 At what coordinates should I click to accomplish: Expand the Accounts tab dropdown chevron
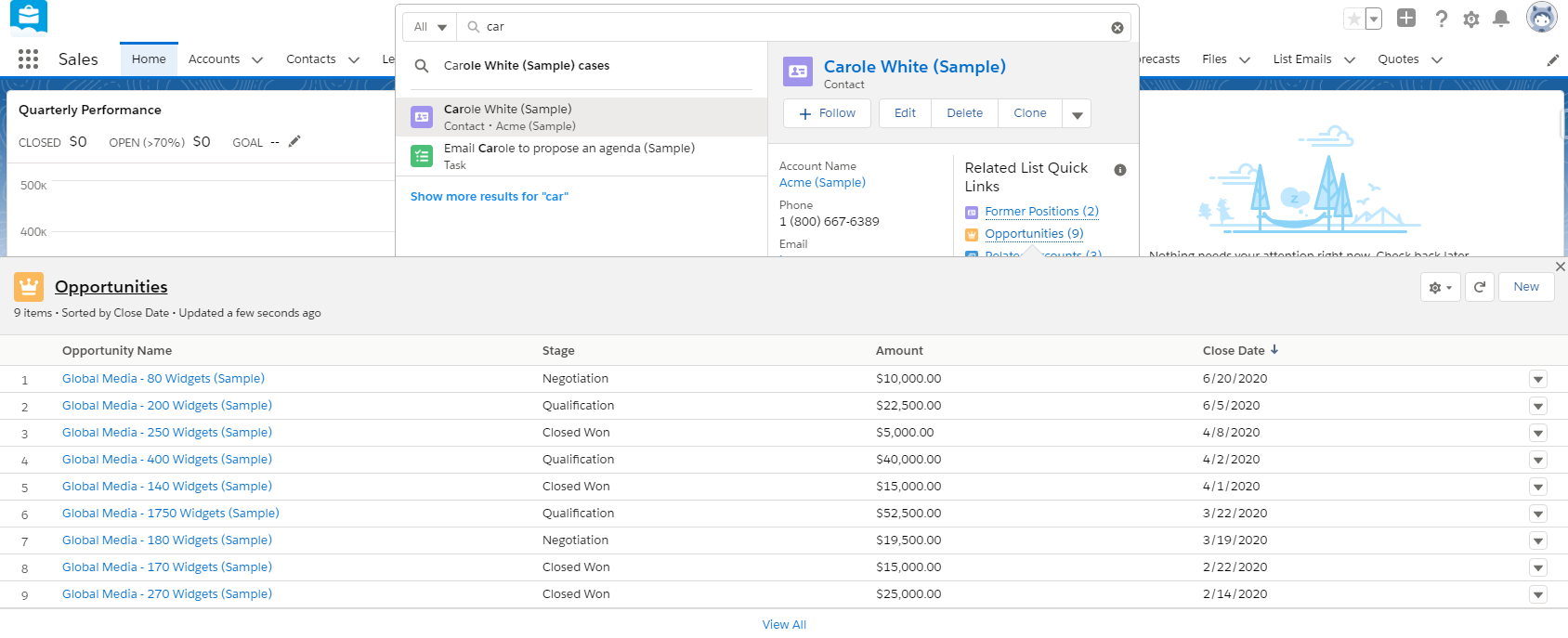point(257,60)
